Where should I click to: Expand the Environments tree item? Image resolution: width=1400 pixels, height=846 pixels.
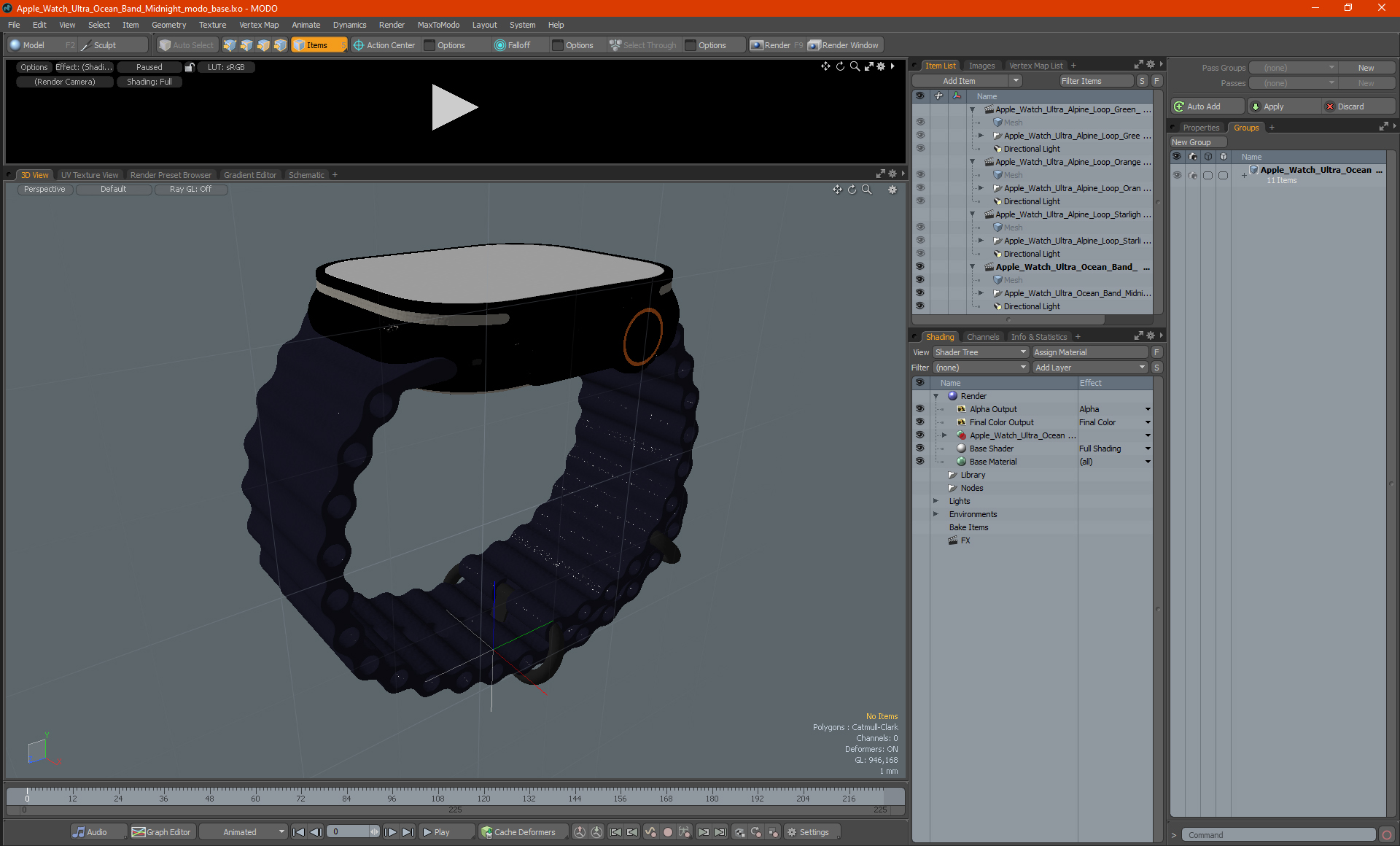[936, 514]
